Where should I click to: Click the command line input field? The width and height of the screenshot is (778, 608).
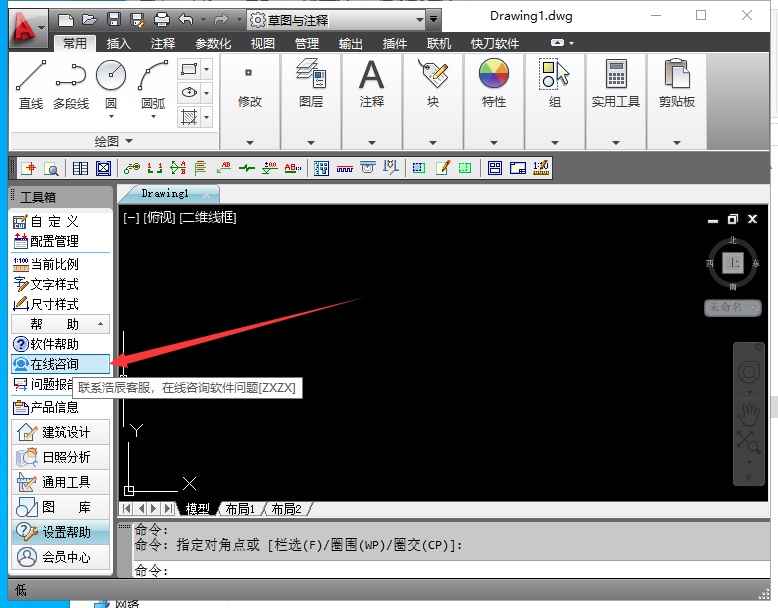point(450,570)
